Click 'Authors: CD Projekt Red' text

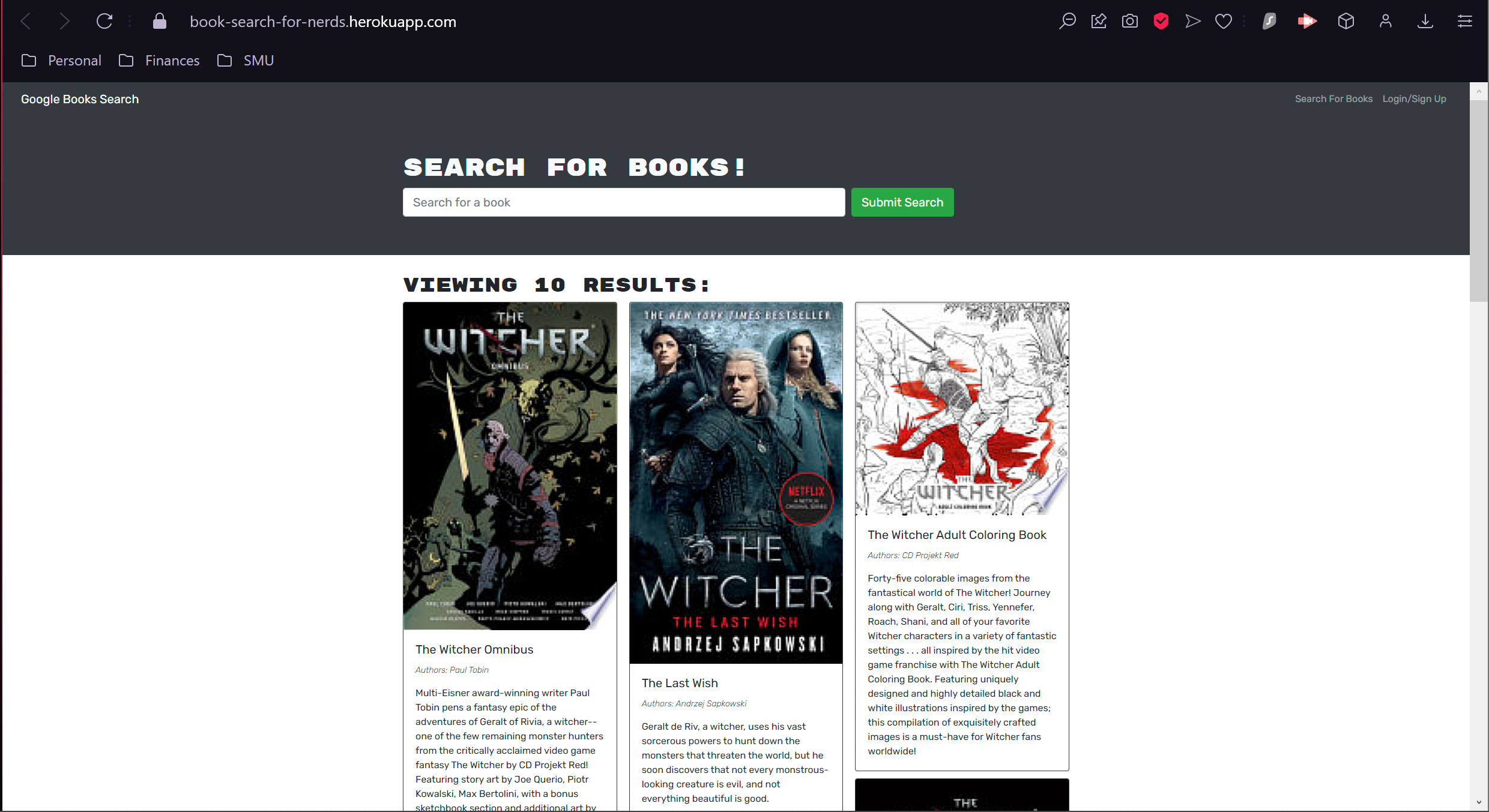point(913,555)
